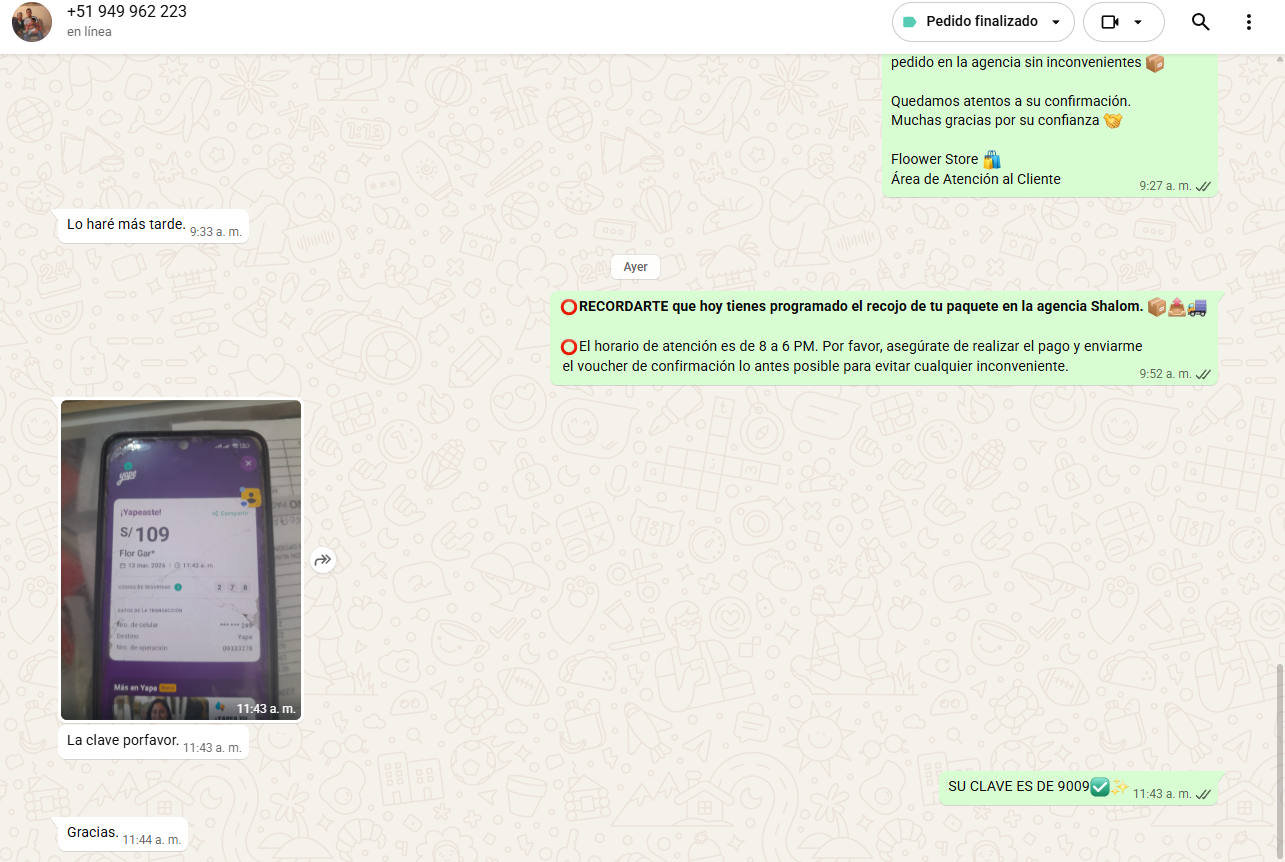Open the Yape S/109 payment screenshot
Screen dimensions: 1285x862
tap(181, 559)
